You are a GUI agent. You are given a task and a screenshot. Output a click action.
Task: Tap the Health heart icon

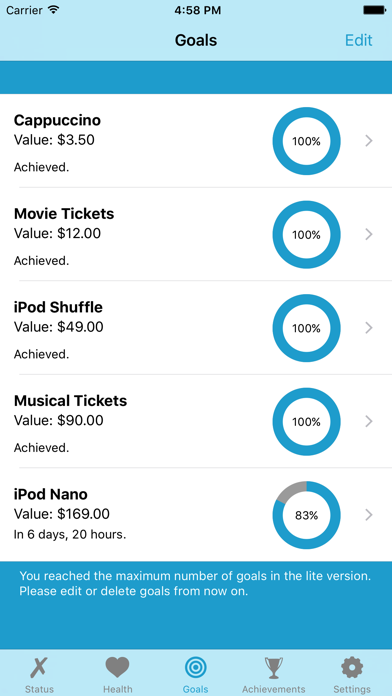(117, 668)
